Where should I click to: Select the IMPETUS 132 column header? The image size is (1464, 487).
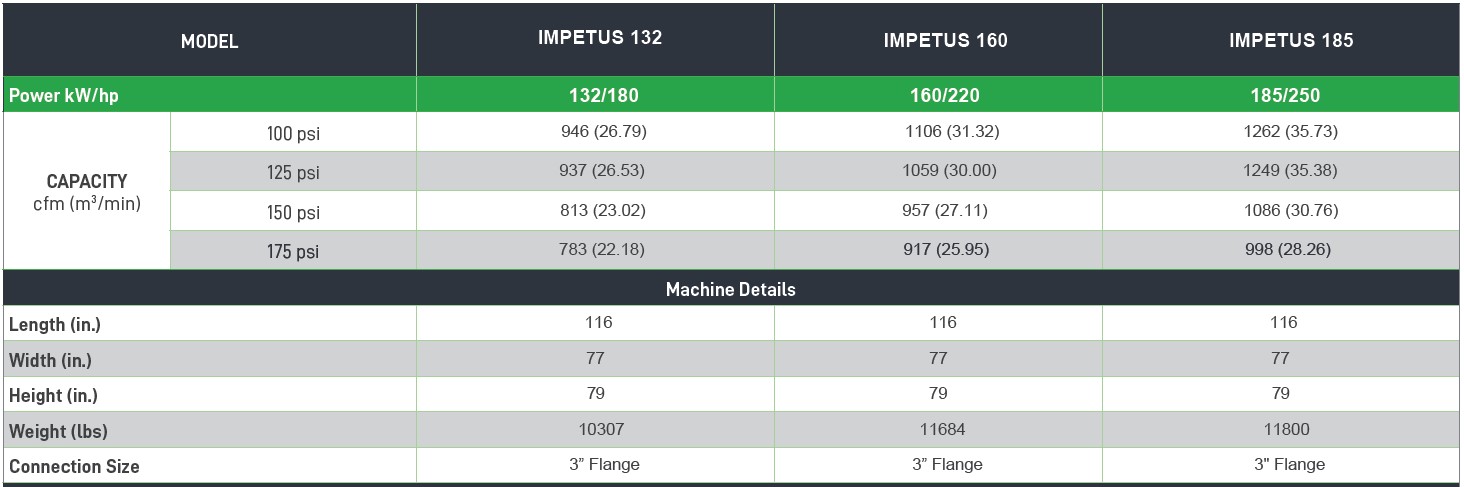tap(600, 39)
